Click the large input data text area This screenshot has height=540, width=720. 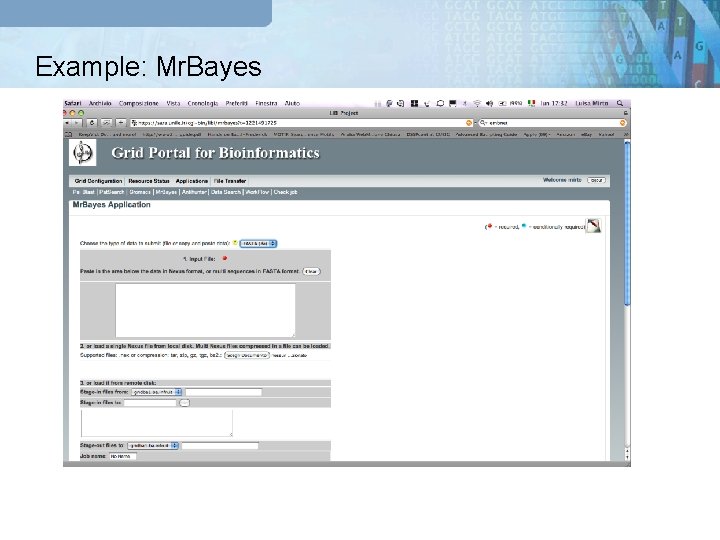click(x=205, y=310)
